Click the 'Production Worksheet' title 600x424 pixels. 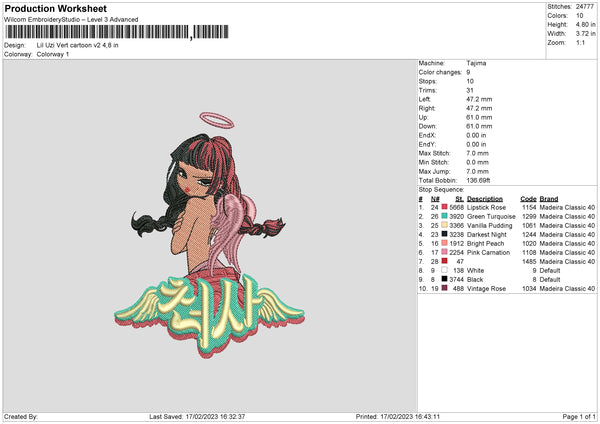coord(55,8)
